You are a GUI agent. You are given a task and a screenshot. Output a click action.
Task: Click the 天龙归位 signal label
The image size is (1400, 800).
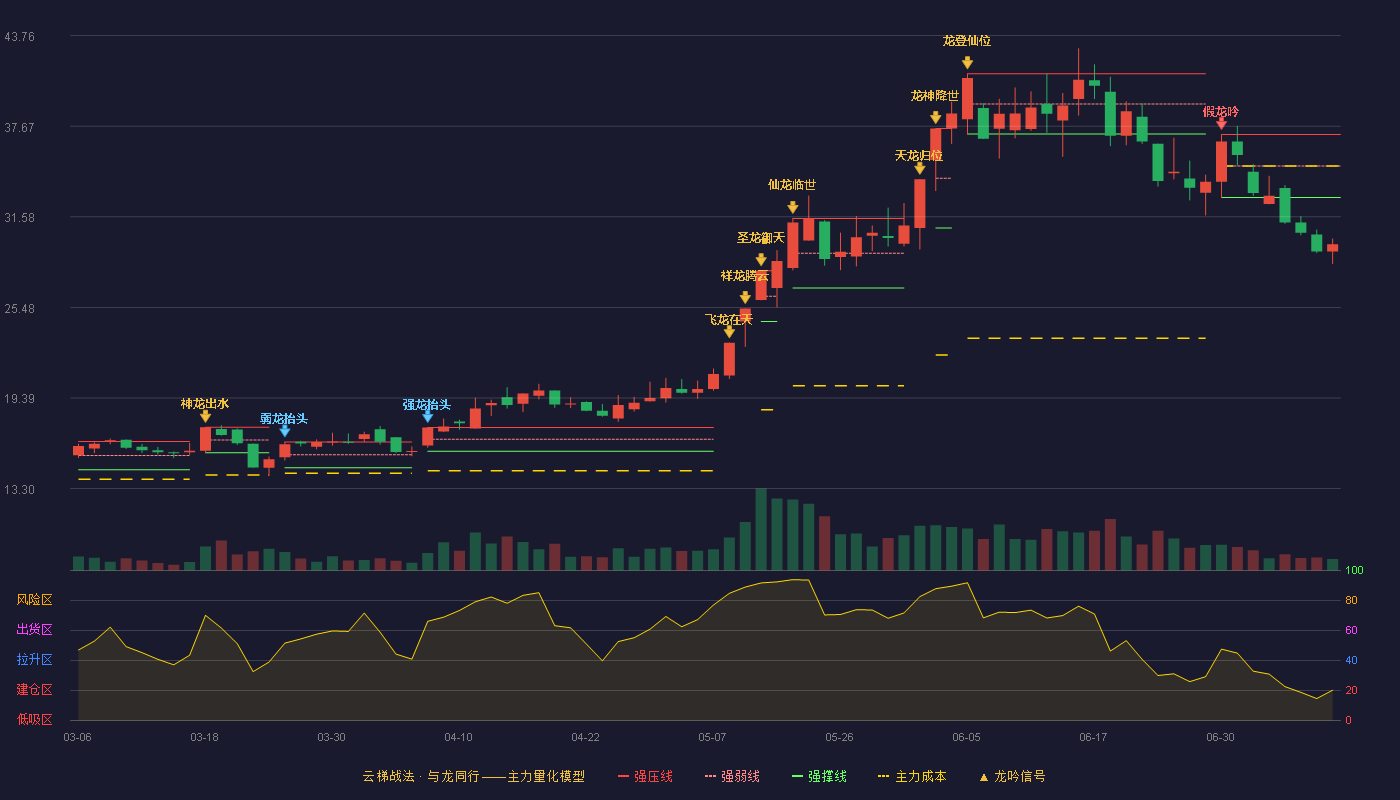919,156
